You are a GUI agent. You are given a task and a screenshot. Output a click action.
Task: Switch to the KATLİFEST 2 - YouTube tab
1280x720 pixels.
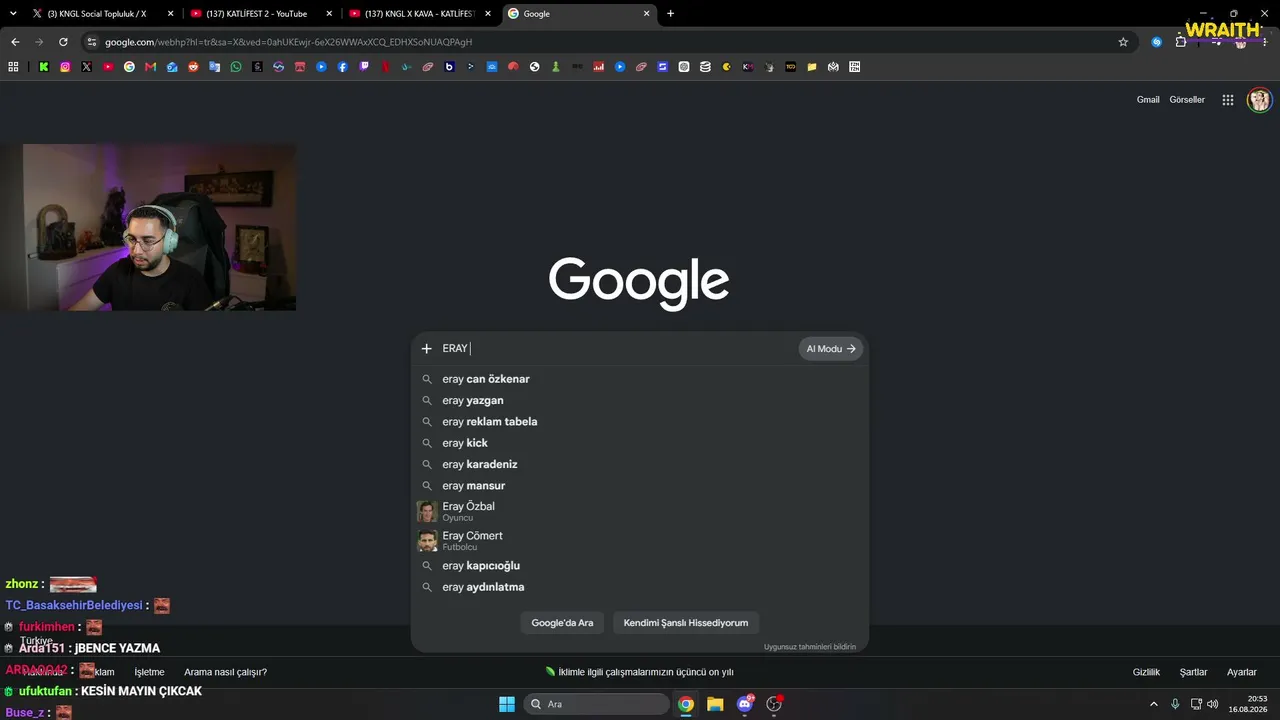pyautogui.click(x=261, y=14)
